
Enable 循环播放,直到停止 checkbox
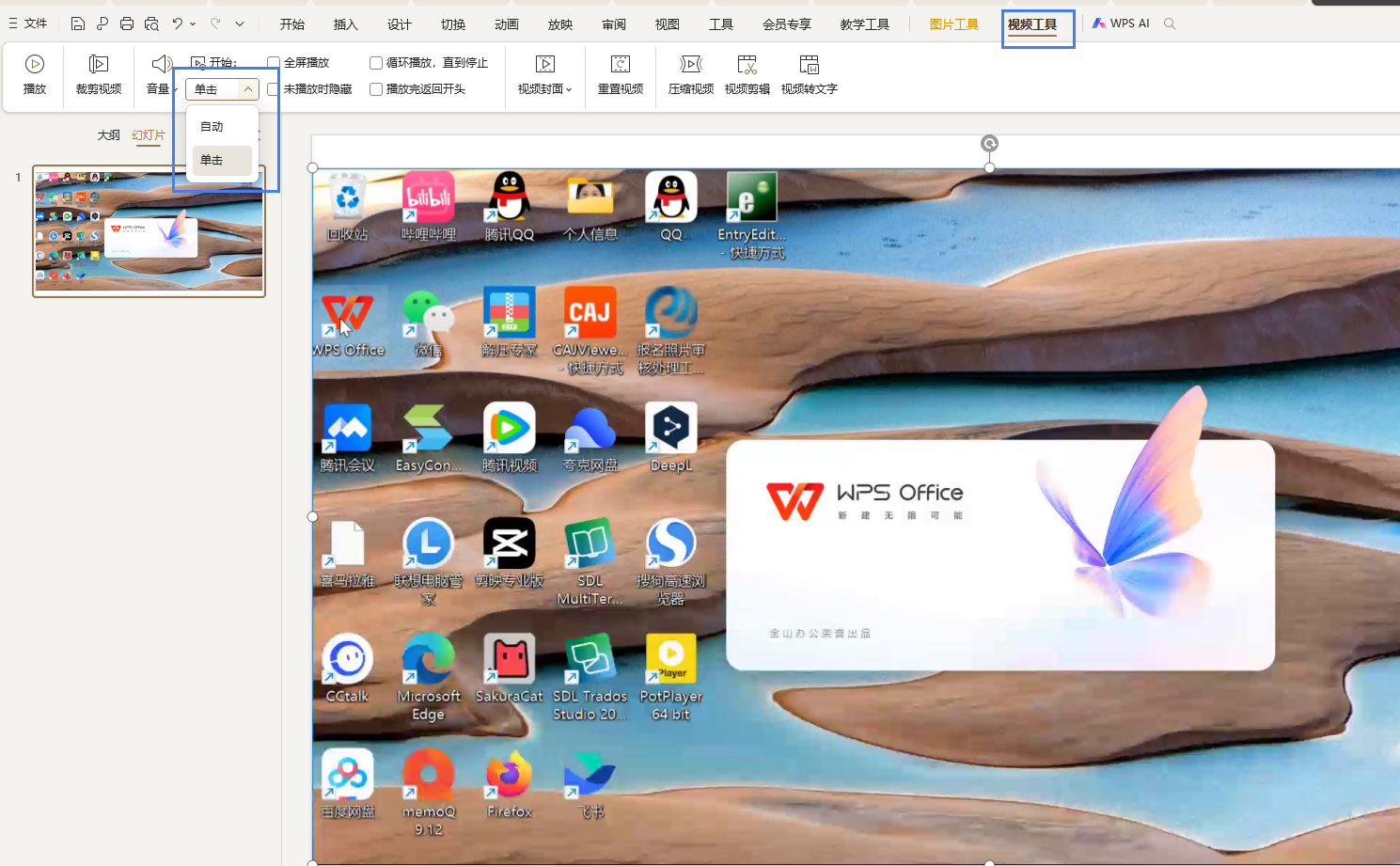coord(376,63)
